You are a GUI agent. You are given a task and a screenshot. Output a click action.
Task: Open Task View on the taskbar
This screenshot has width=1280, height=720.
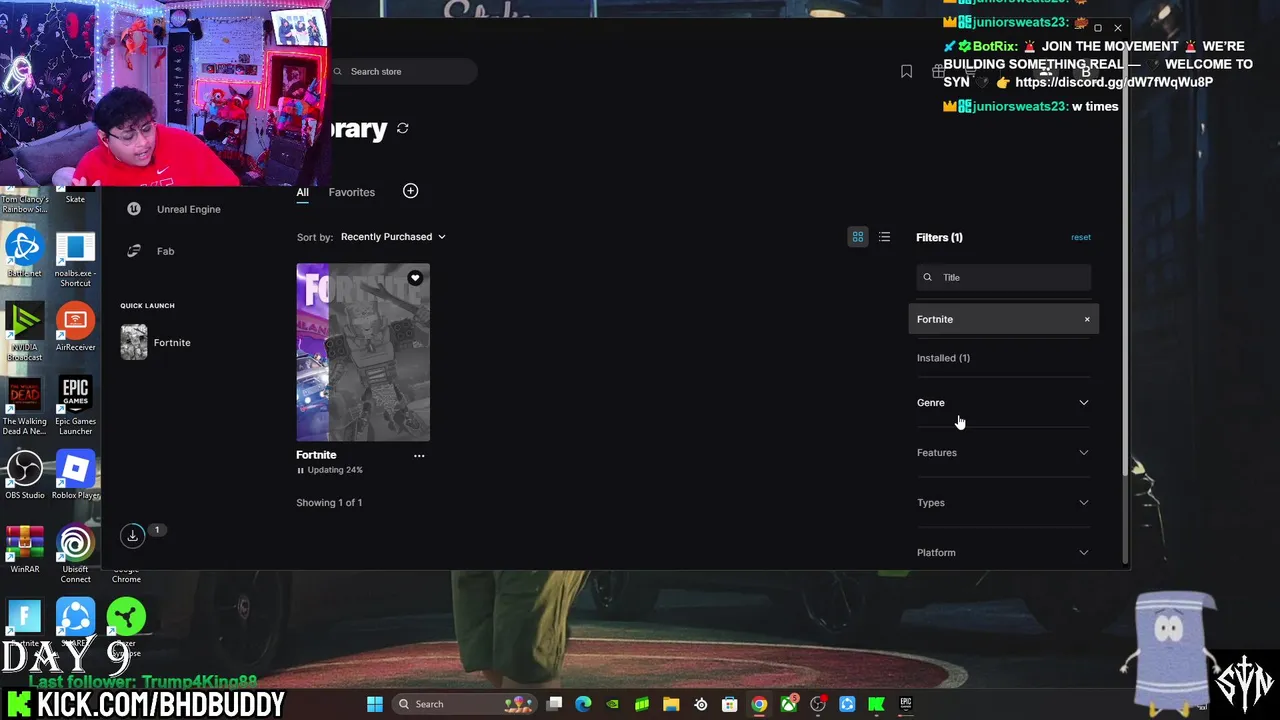pyautogui.click(x=555, y=704)
